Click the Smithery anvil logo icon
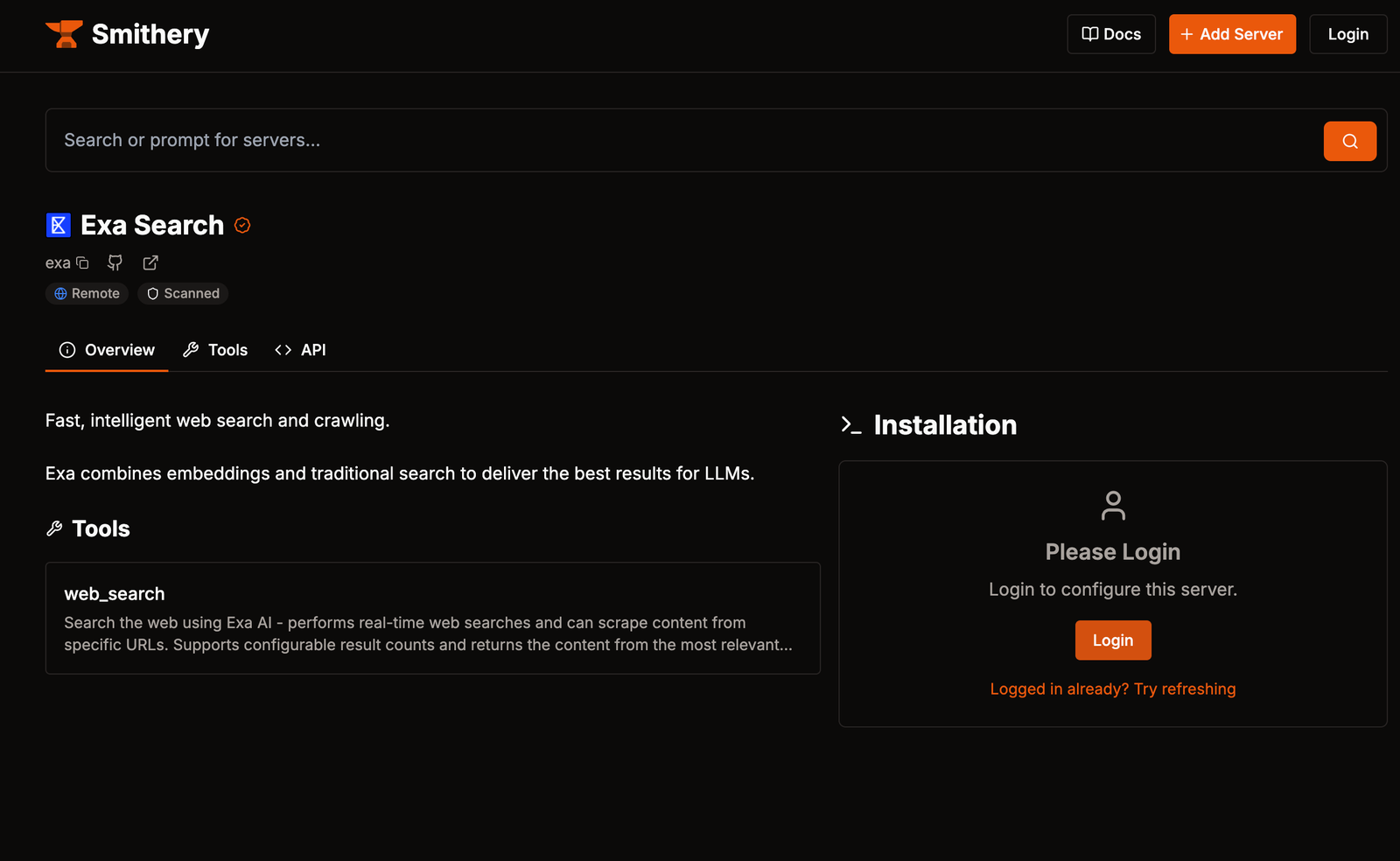Viewport: 1400px width, 861px height. tap(64, 34)
